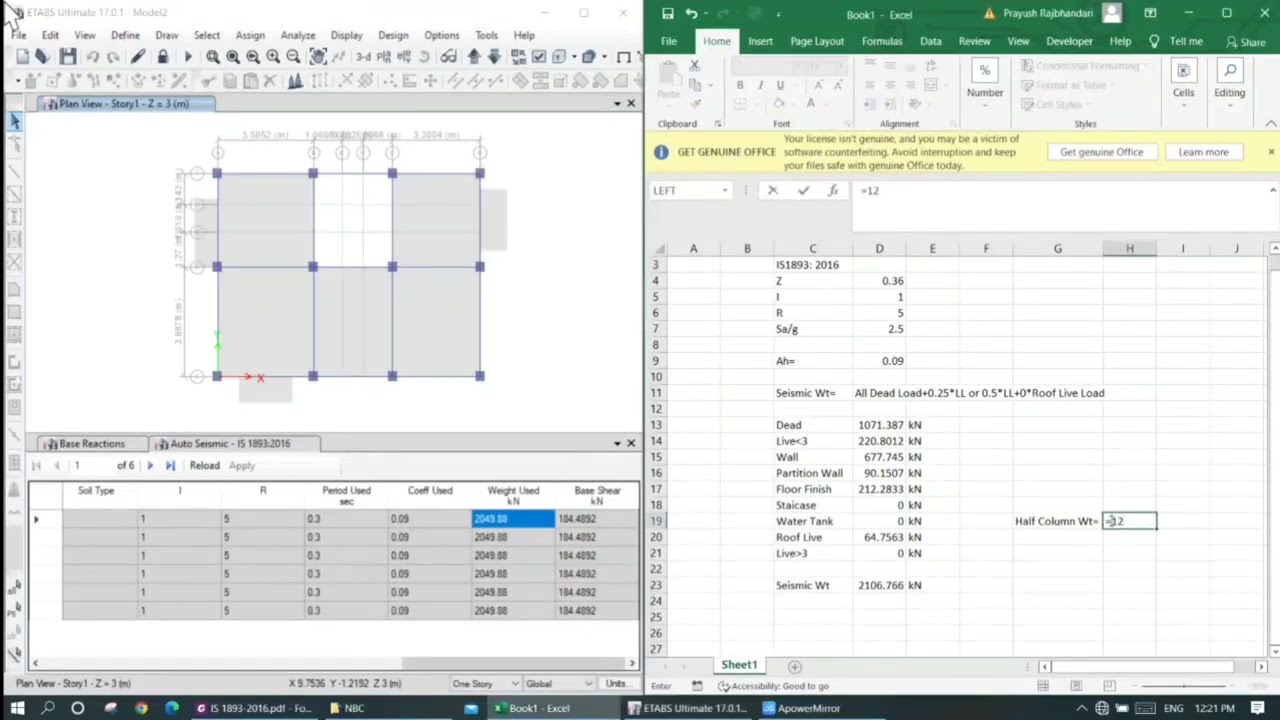Click the Cells group icon in ribbon
1280x720 pixels.
click(1183, 71)
